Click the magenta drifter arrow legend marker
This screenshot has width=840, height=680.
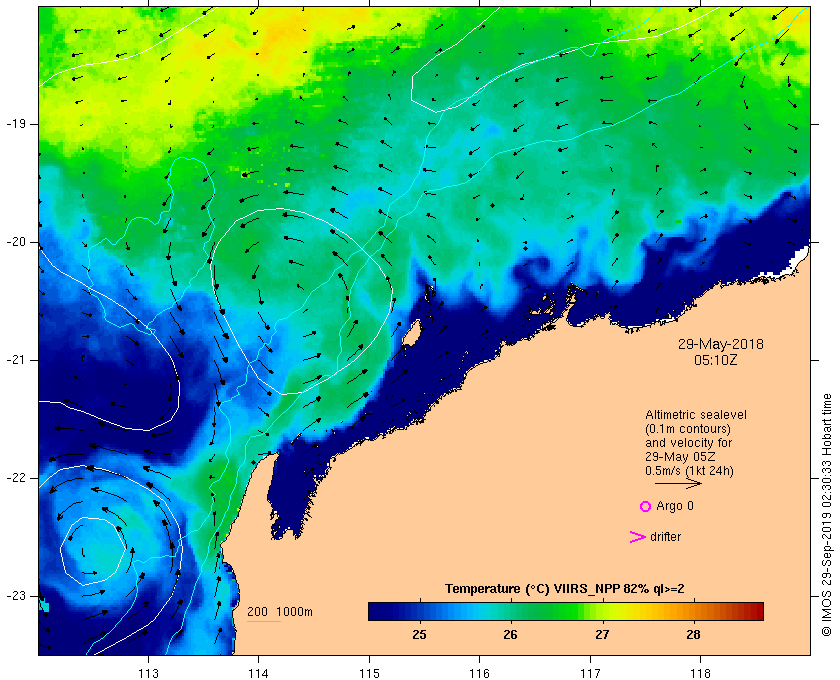tap(638, 537)
